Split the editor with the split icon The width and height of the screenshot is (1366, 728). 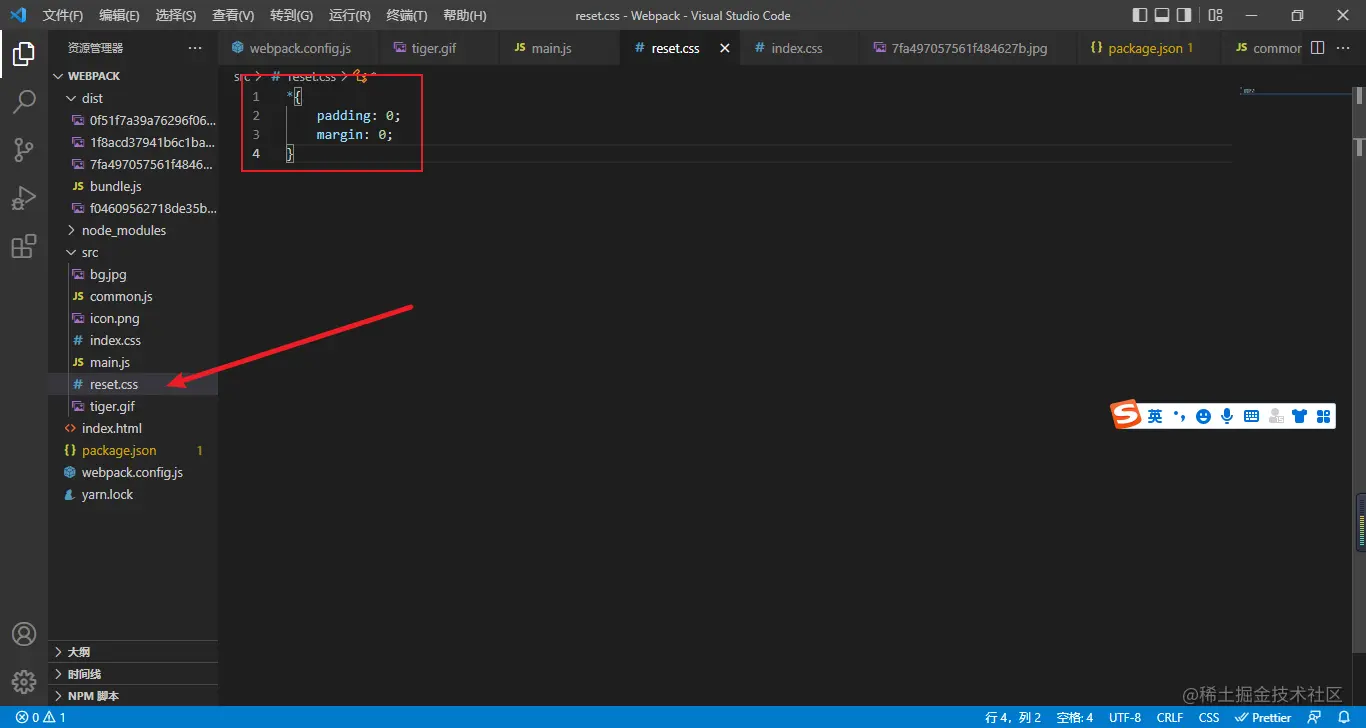[1317, 48]
